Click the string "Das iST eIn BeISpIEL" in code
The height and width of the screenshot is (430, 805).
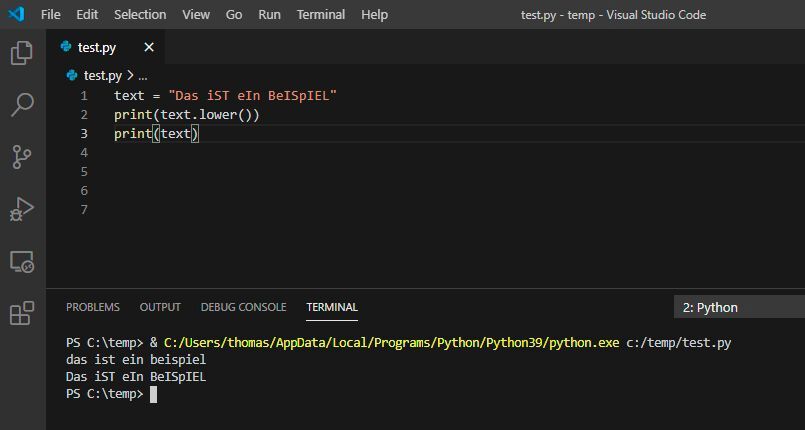tap(253, 95)
